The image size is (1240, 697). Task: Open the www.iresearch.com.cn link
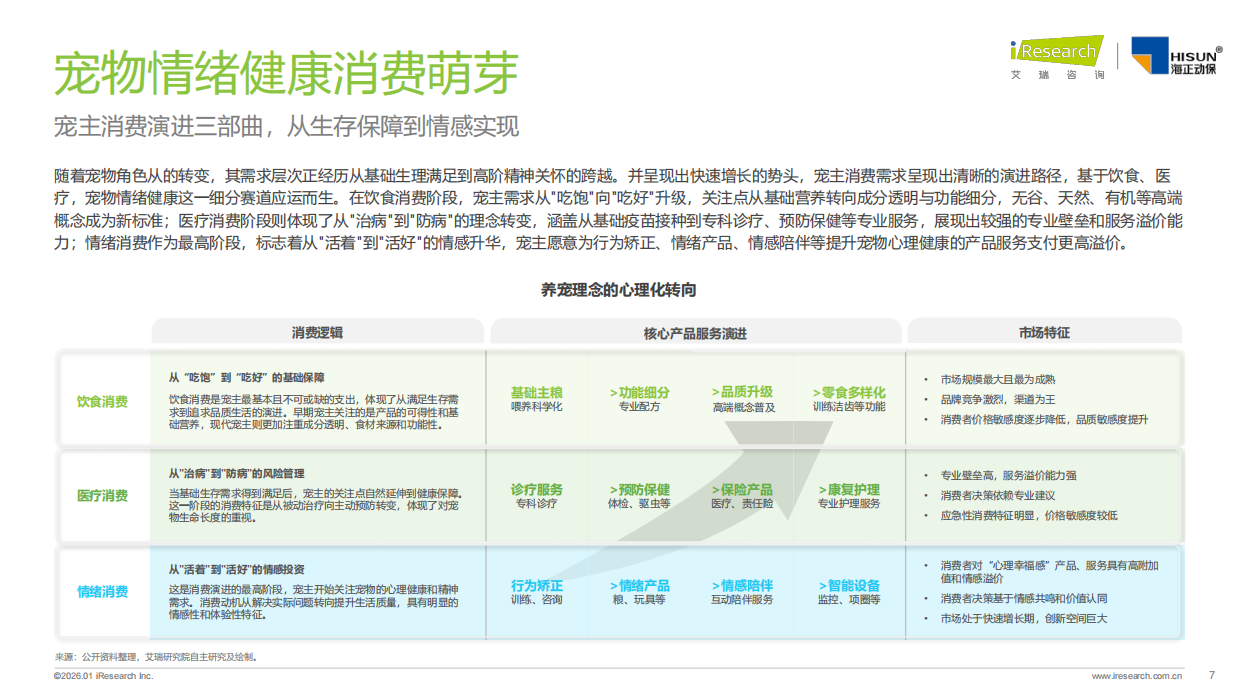[1136, 676]
